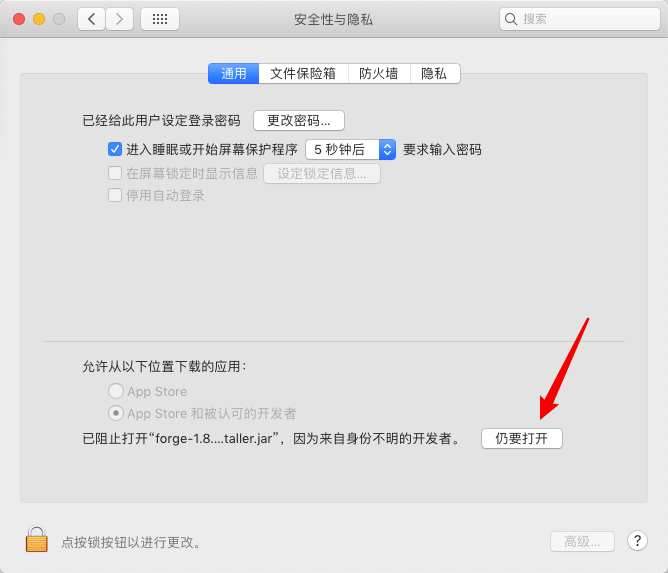Click 更改密码… button

299,121
